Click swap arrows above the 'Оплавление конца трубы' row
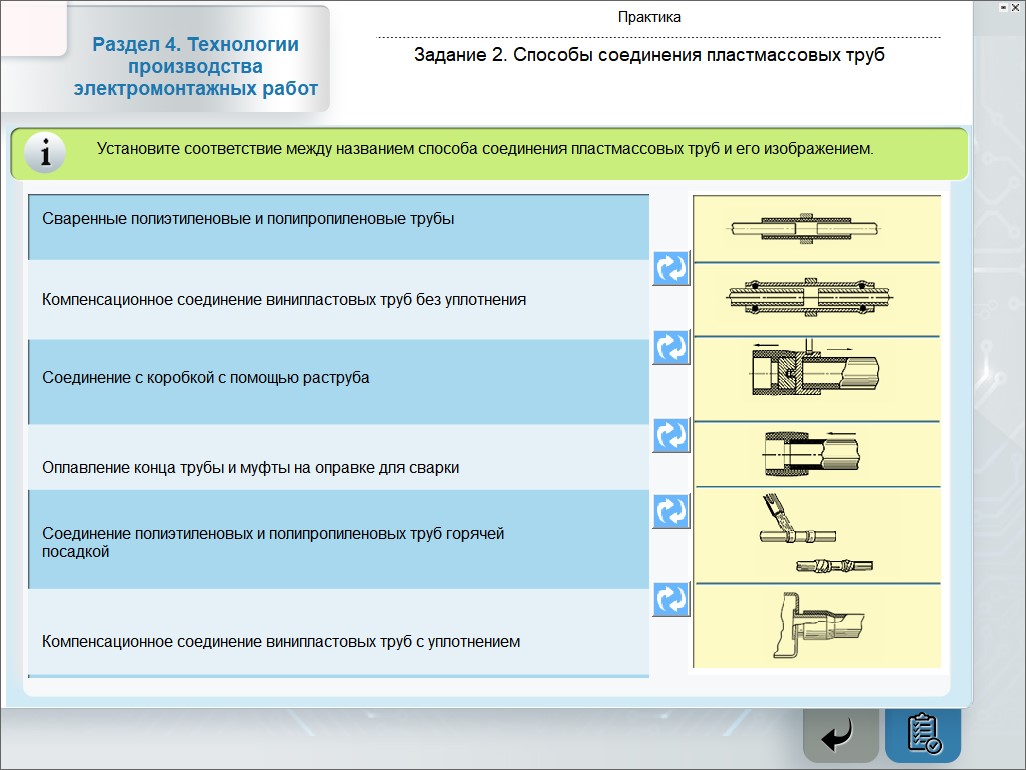Image resolution: width=1026 pixels, height=770 pixels. click(671, 436)
